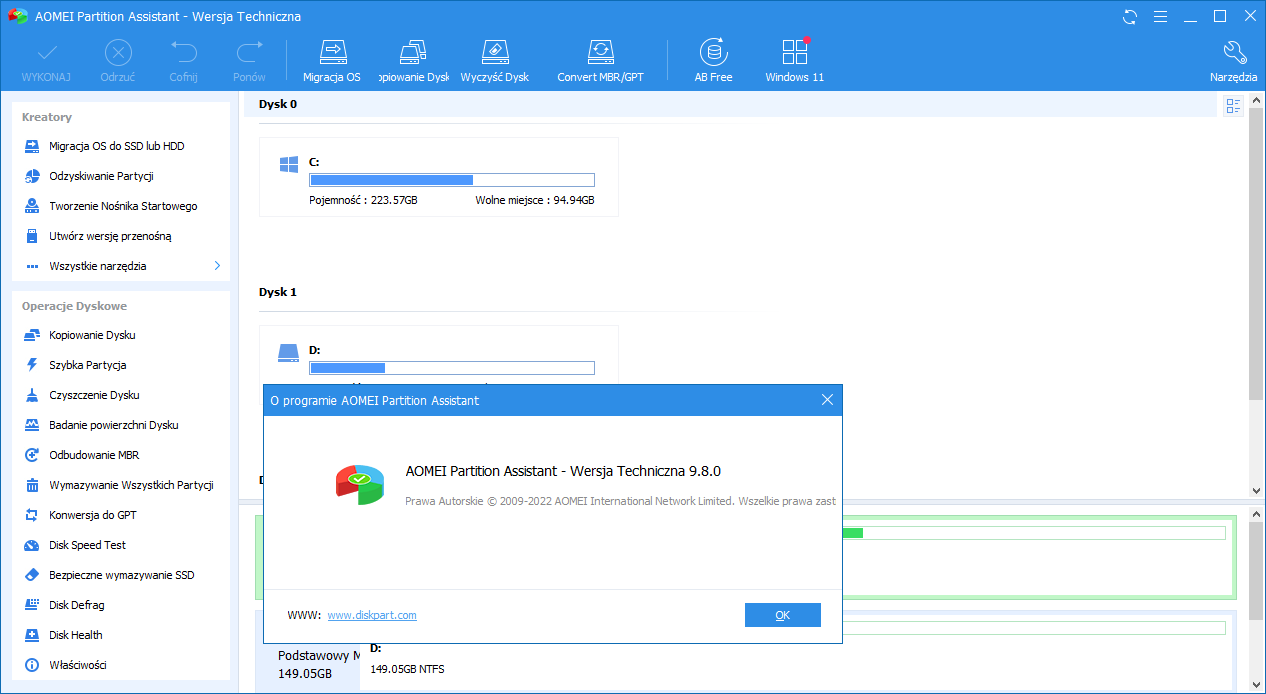
Task: Close the O programie dialog
Action: [827, 400]
